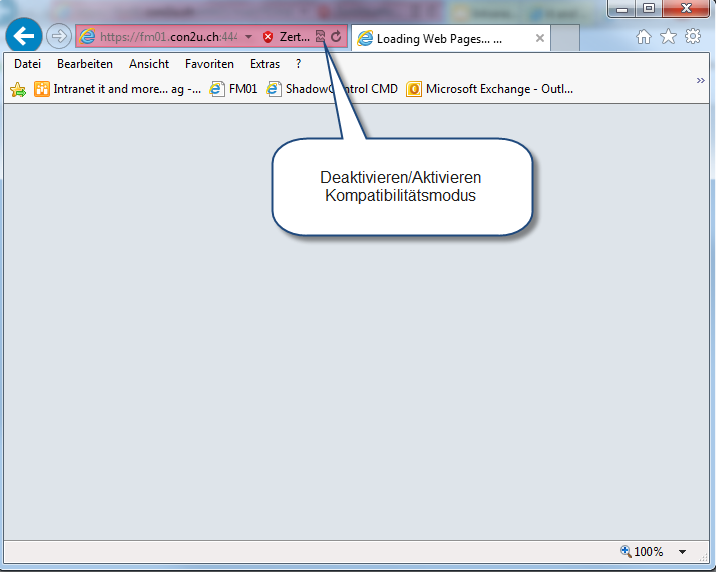Click the red certificate error icon
Screen dimensions: 716x572
[268, 37]
